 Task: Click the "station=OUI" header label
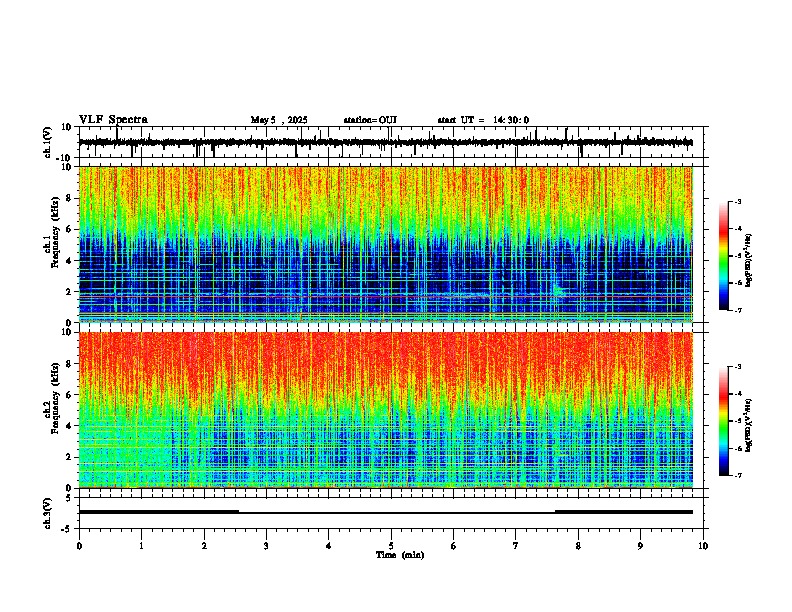(370, 120)
